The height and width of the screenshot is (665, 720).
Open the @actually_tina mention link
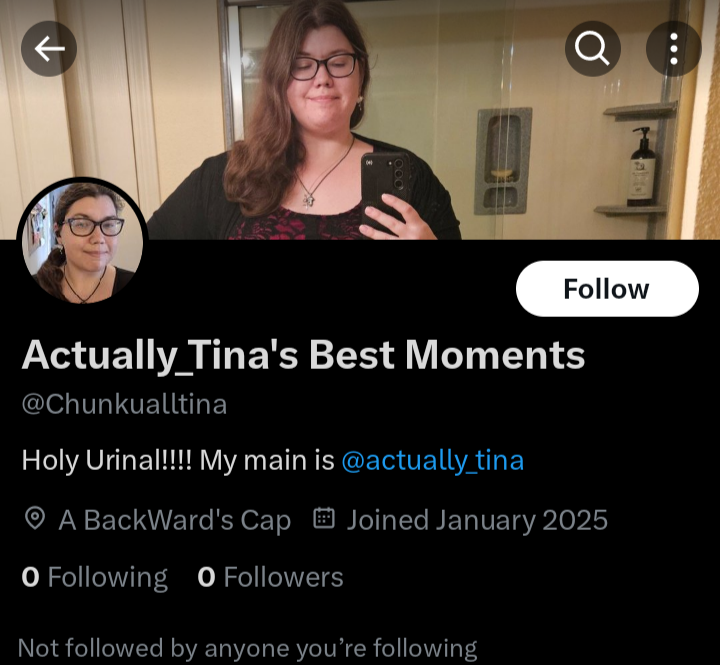pos(433,461)
